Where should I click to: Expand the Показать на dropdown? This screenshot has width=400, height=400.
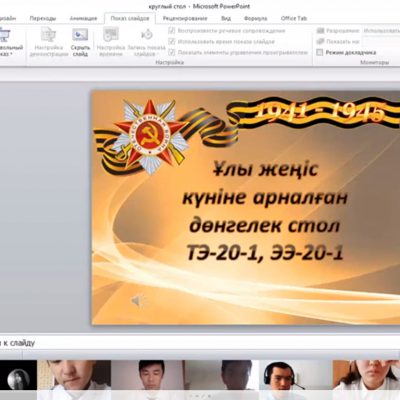tap(381, 41)
